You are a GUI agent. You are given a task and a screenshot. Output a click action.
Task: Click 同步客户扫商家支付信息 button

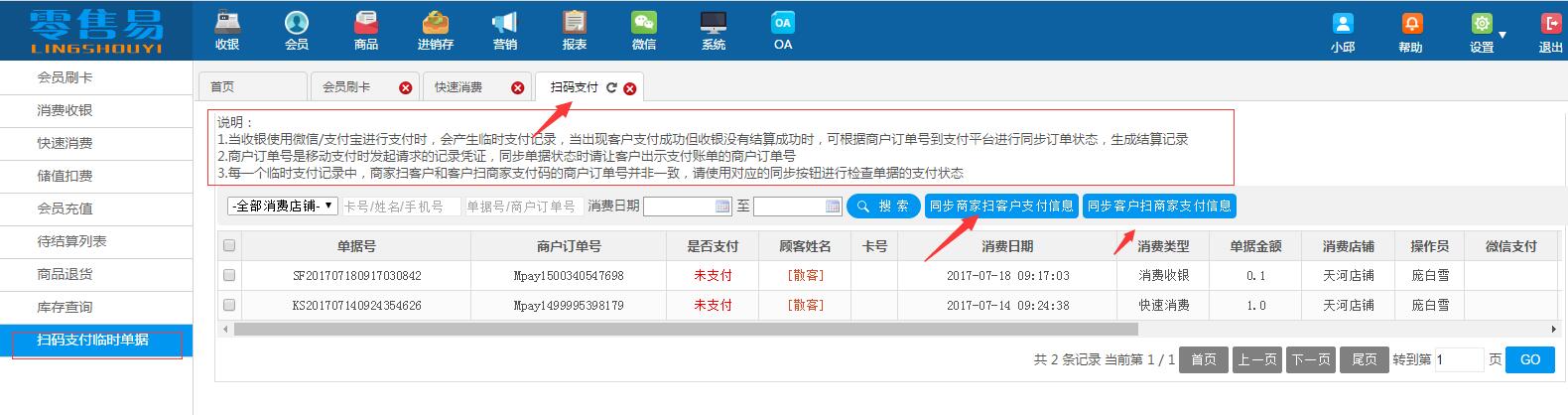pyautogui.click(x=1159, y=207)
